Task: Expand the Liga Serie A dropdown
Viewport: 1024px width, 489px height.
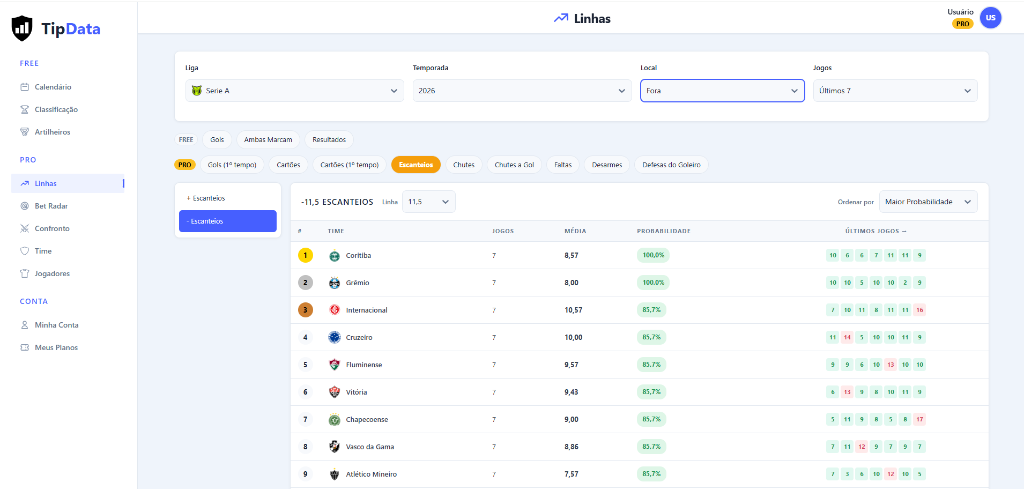Action: pyautogui.click(x=294, y=91)
